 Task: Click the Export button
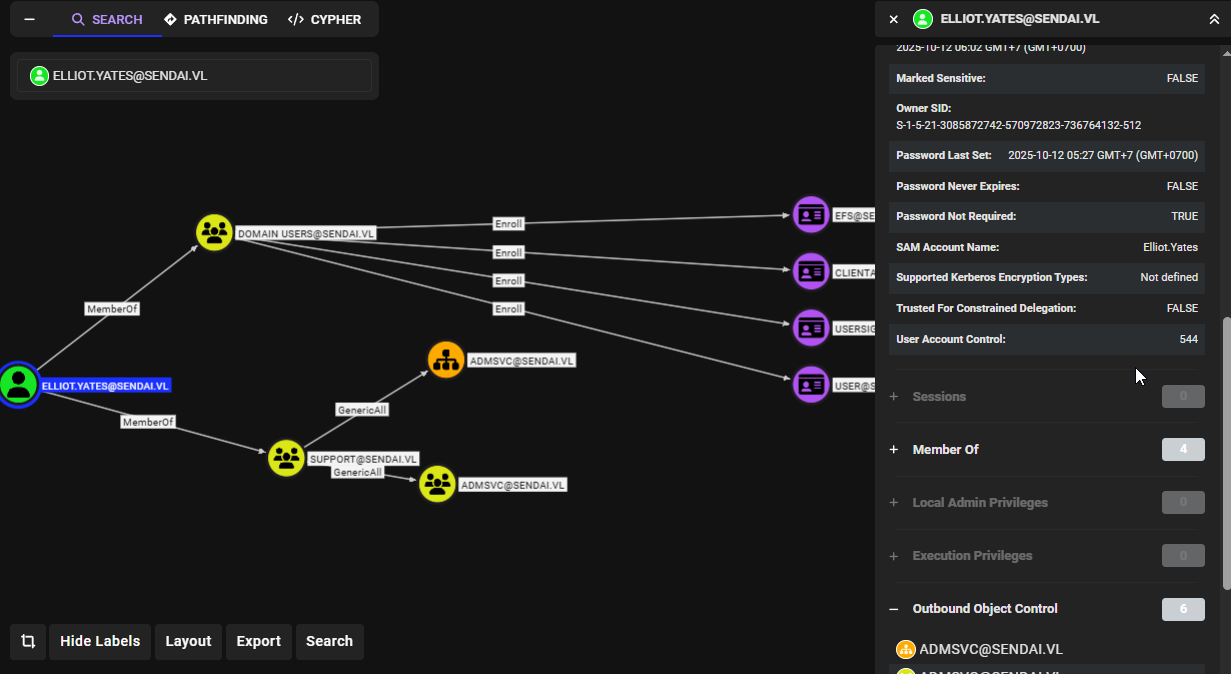click(258, 642)
